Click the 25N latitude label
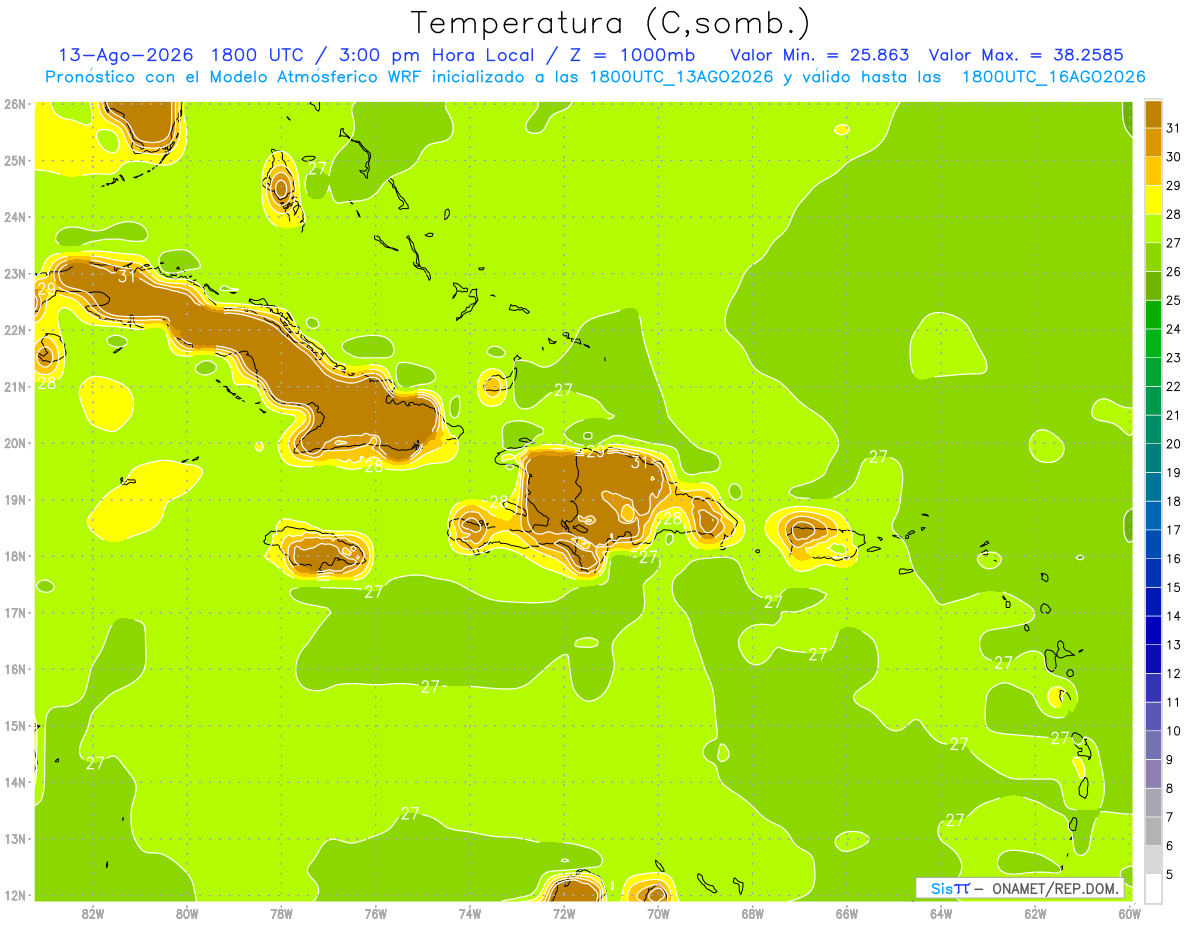Screen dimensions: 1200x927 [x=14, y=160]
